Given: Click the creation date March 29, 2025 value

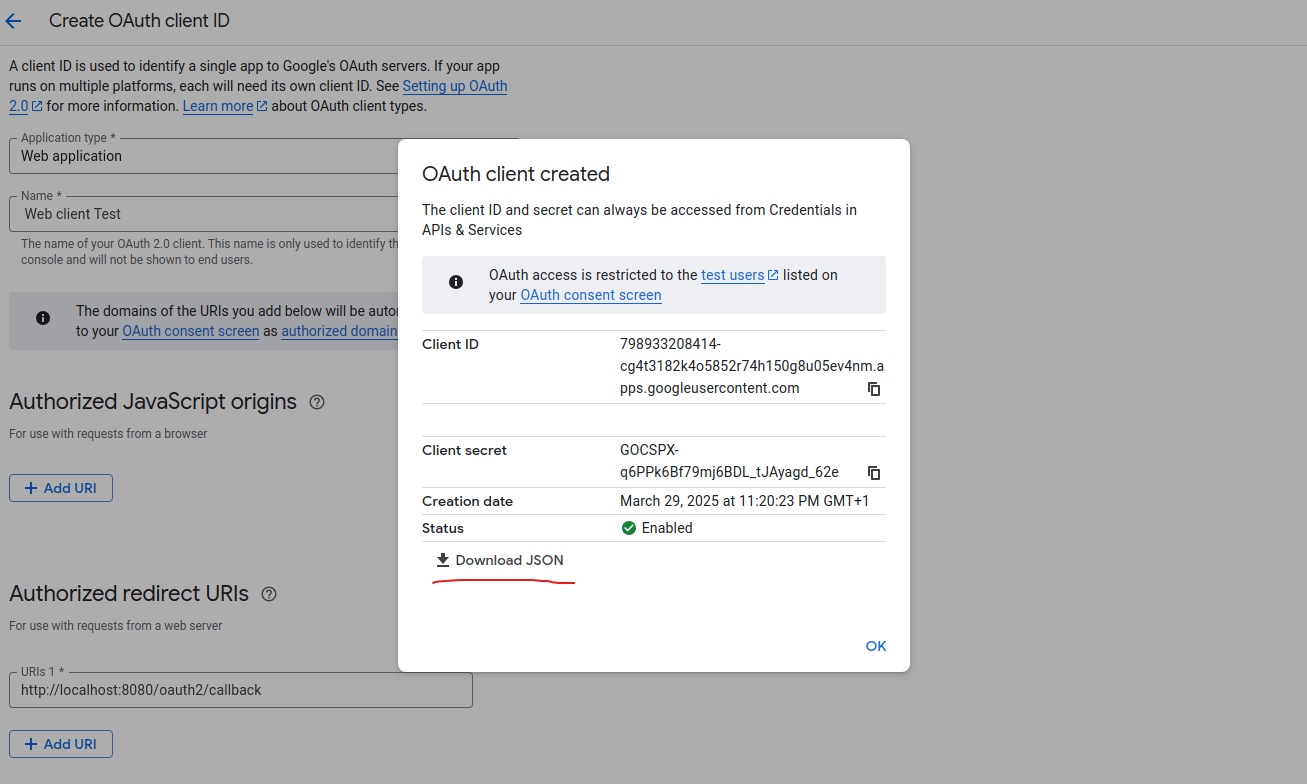Looking at the screenshot, I should point(744,501).
